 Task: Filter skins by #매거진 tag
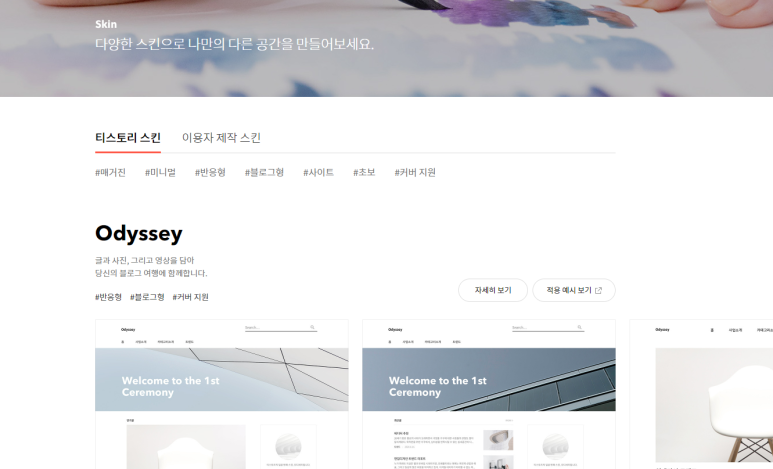point(110,172)
